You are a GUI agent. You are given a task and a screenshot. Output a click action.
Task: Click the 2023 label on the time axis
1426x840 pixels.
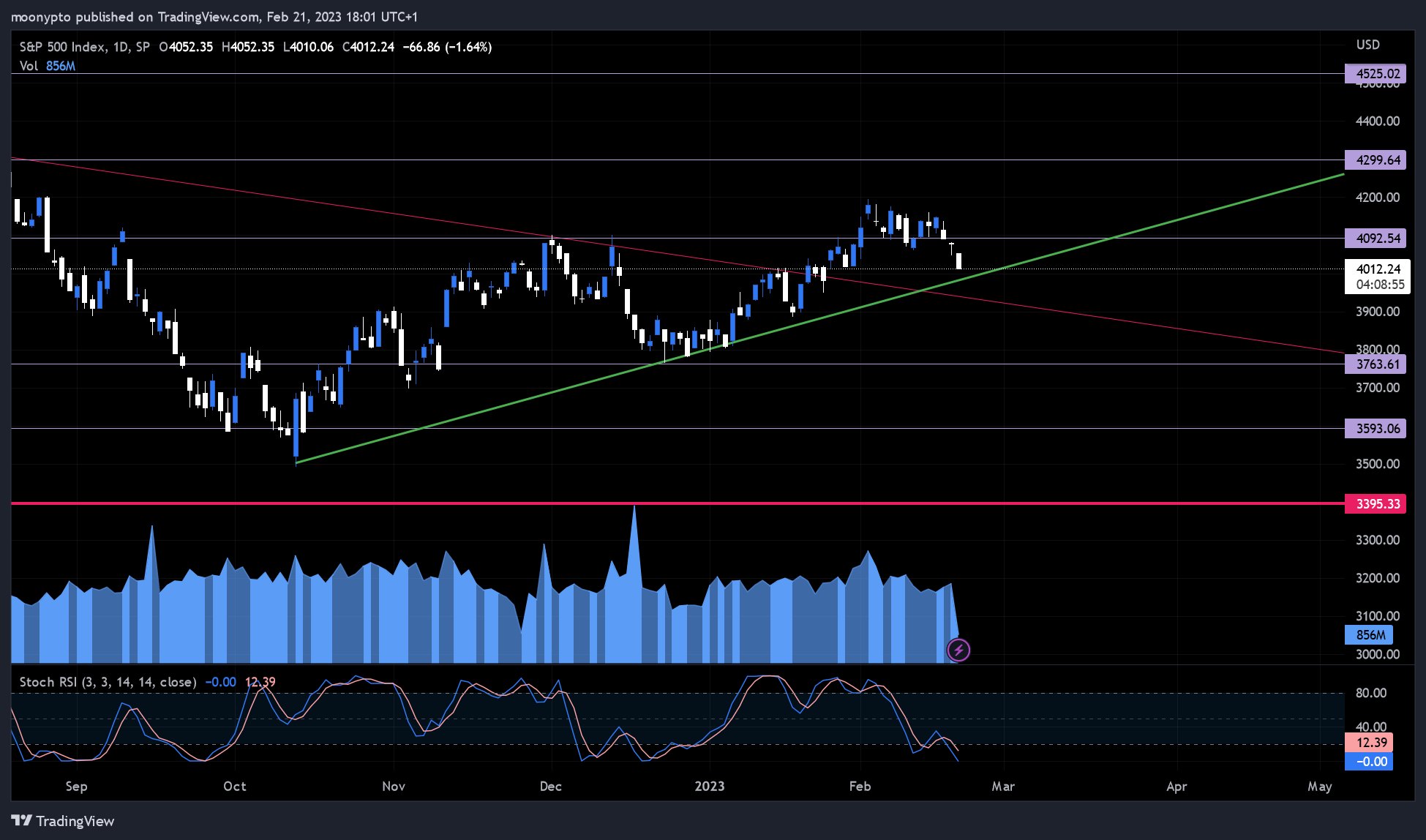(x=710, y=786)
